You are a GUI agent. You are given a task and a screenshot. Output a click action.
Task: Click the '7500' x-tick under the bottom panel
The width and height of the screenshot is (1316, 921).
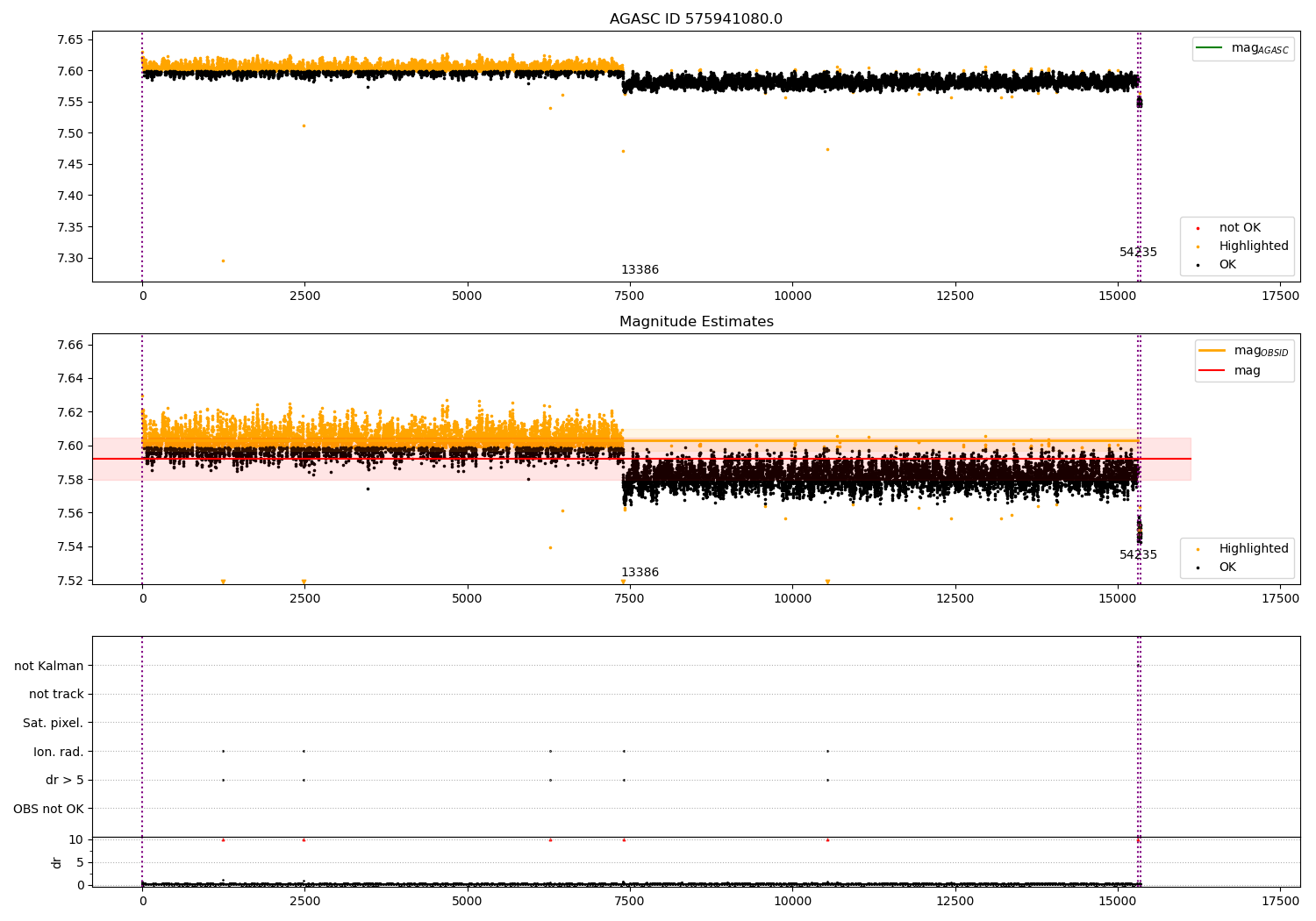coord(630,902)
